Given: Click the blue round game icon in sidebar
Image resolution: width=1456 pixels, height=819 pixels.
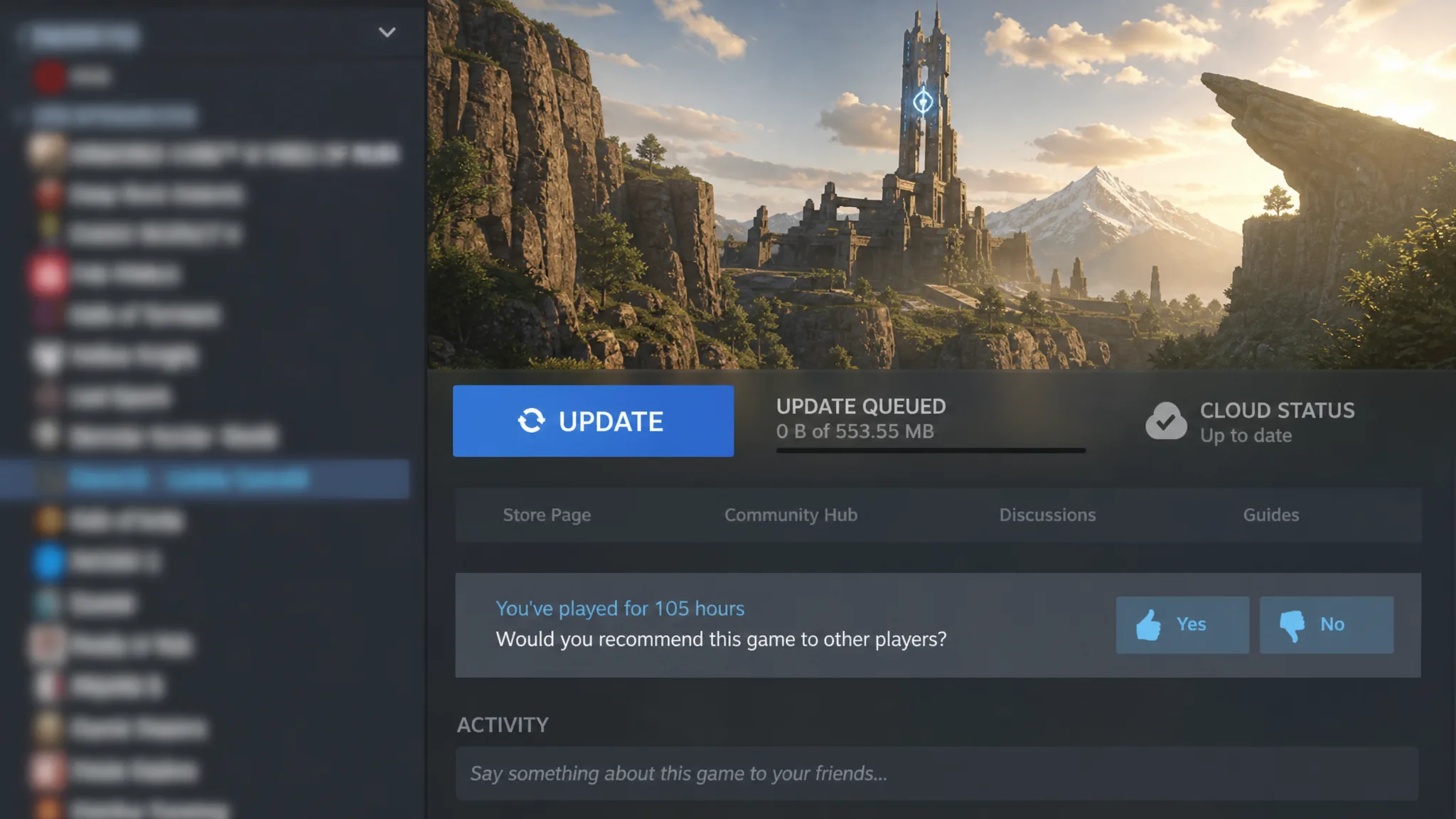Looking at the screenshot, I should 48,562.
